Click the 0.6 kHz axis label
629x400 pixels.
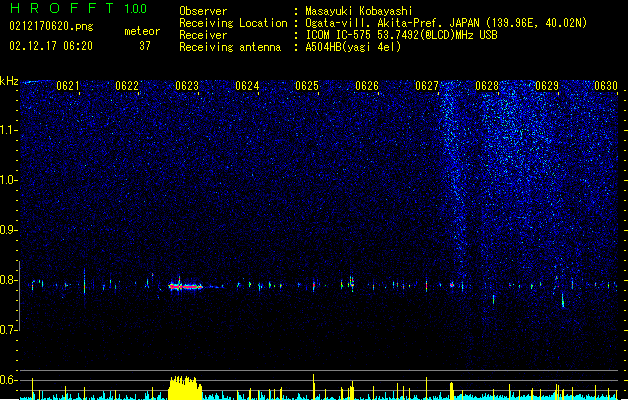(x=9, y=380)
